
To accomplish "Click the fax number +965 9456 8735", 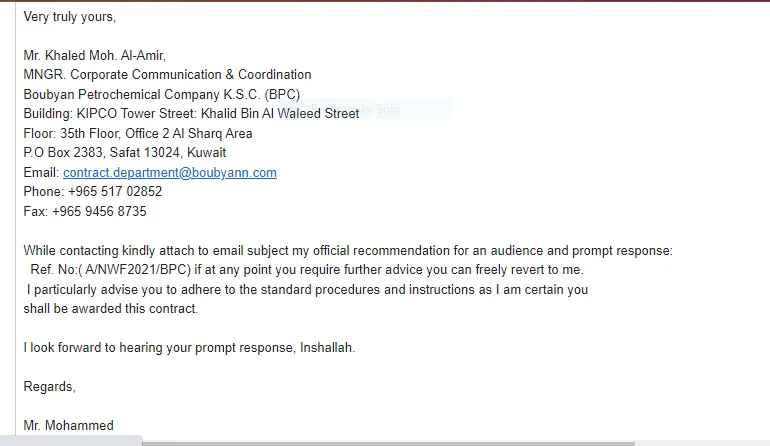I will pos(99,212).
